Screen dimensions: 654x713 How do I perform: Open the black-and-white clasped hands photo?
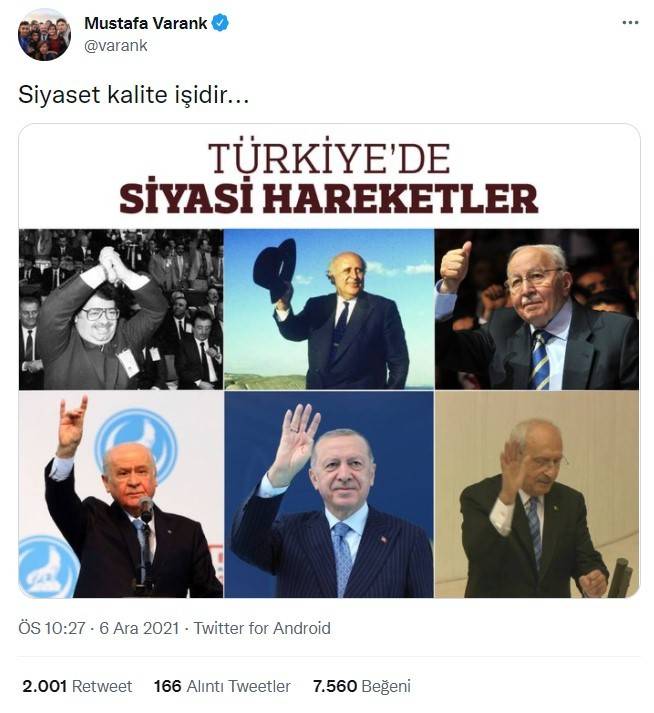click(x=121, y=309)
